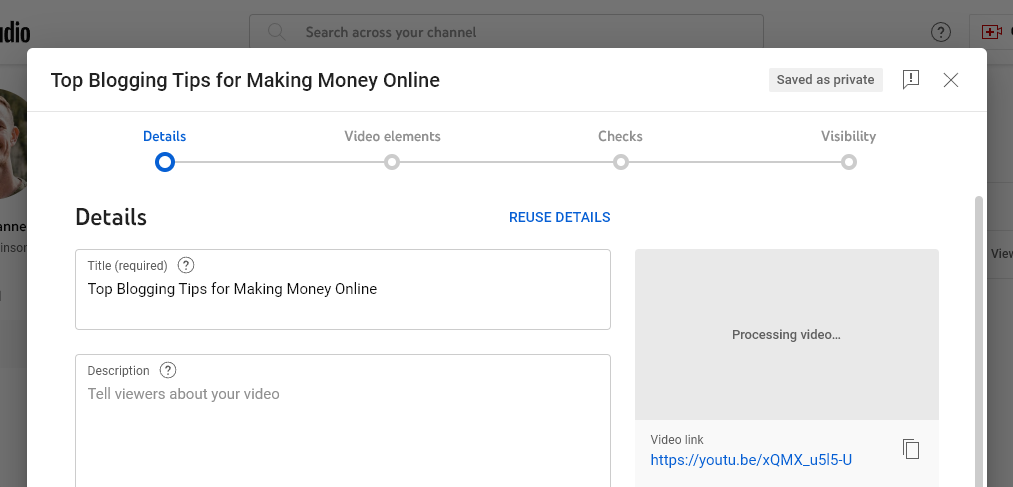Open the Help icon in the header
The image size is (1013, 487).
(941, 32)
